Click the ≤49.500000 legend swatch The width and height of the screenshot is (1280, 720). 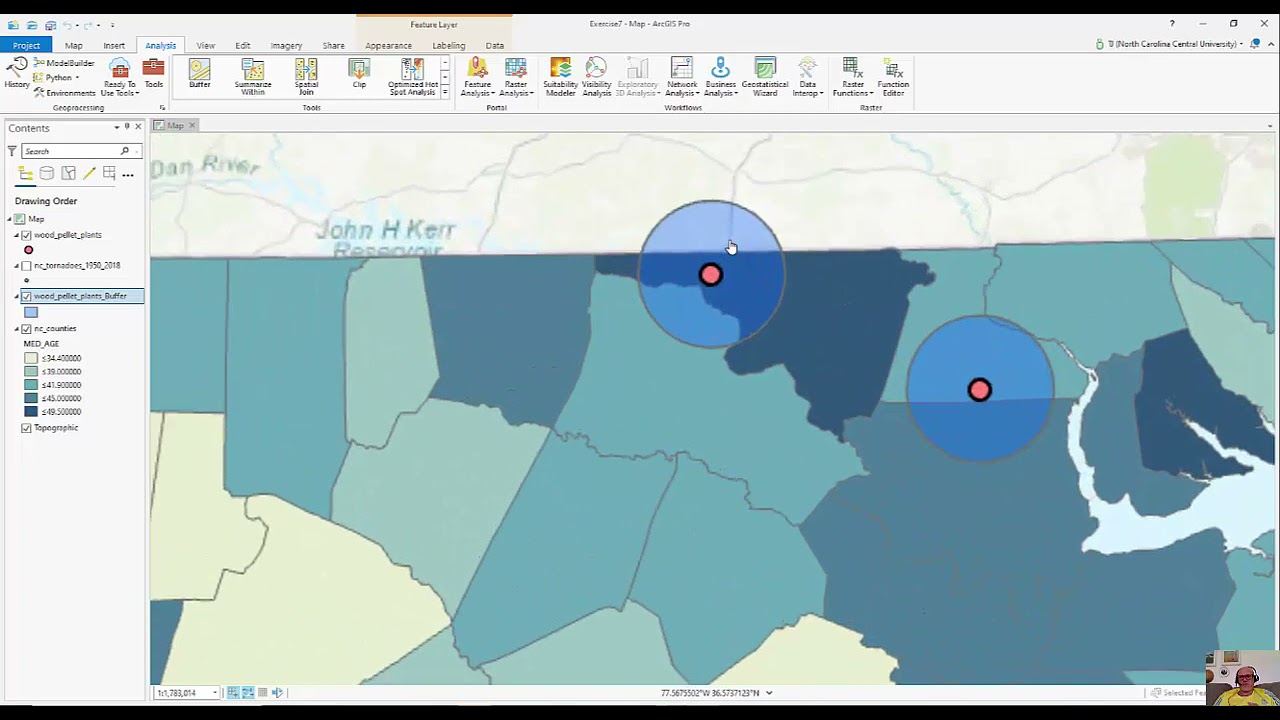coord(31,412)
